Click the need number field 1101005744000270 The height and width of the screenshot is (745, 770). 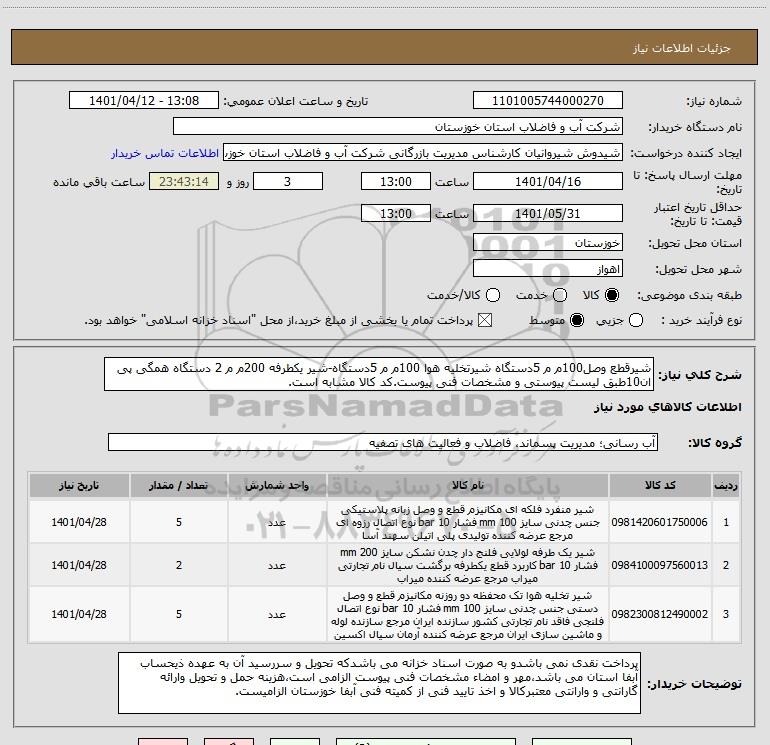pos(548,101)
